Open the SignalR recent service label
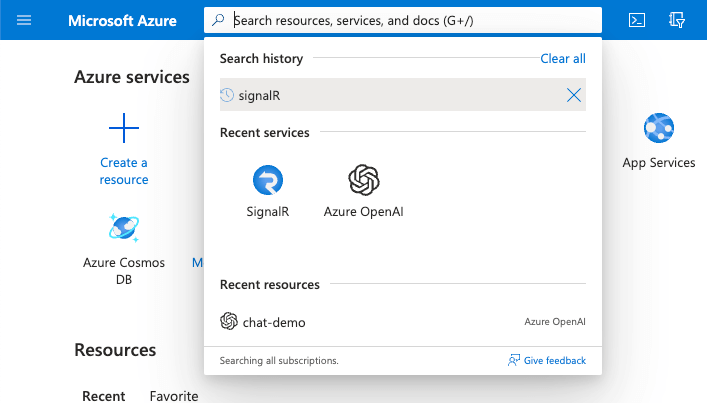This screenshot has width=707, height=403. tap(267, 211)
